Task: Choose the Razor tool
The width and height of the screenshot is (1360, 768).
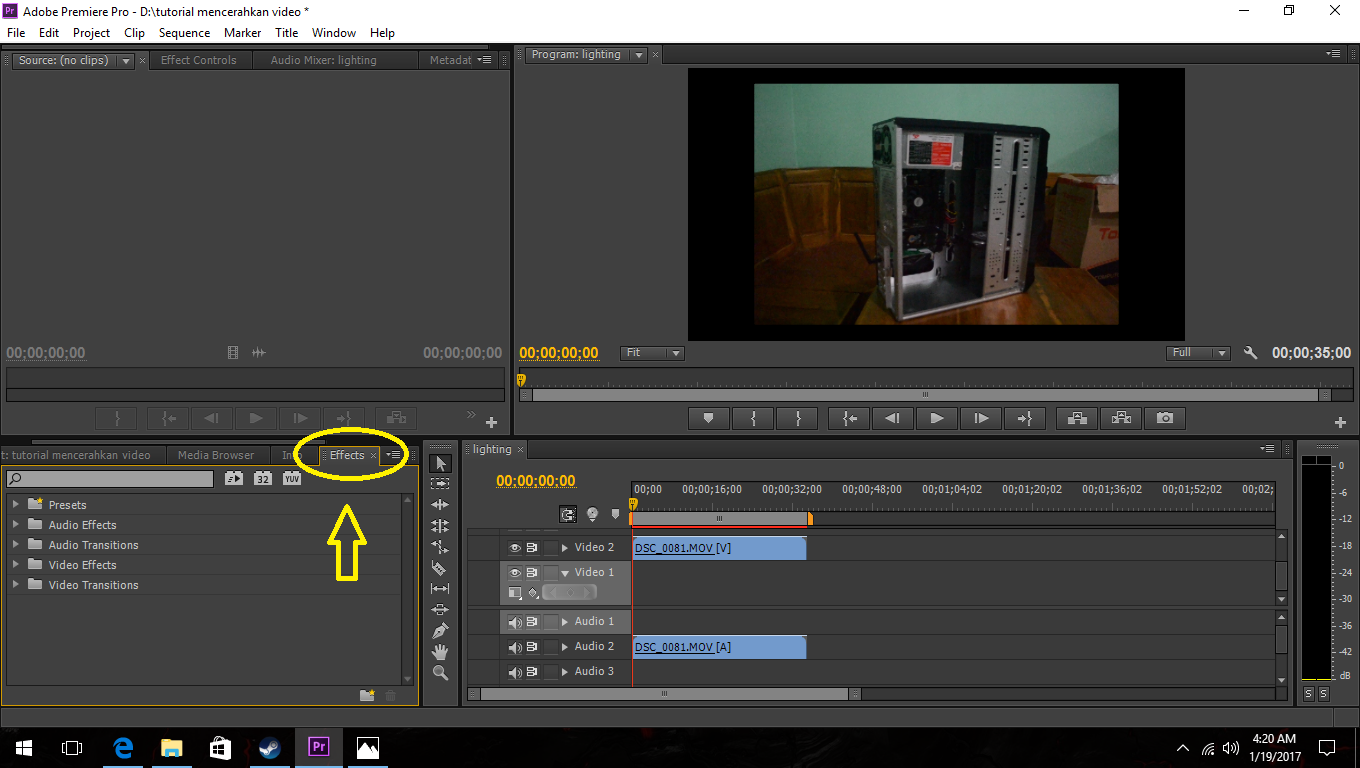Action: point(440,568)
